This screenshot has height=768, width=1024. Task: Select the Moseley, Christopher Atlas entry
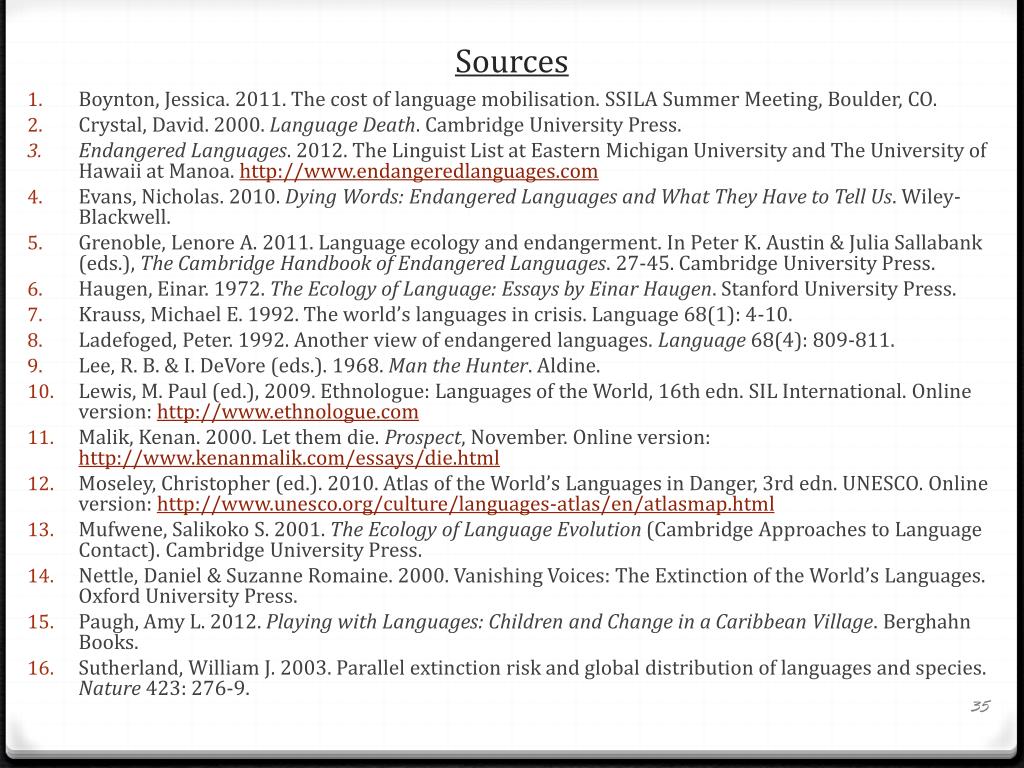pyautogui.click(x=533, y=494)
